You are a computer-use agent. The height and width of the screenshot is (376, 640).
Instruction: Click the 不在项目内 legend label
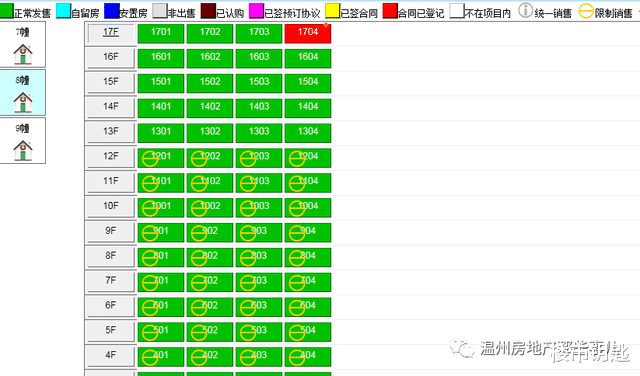488,13
